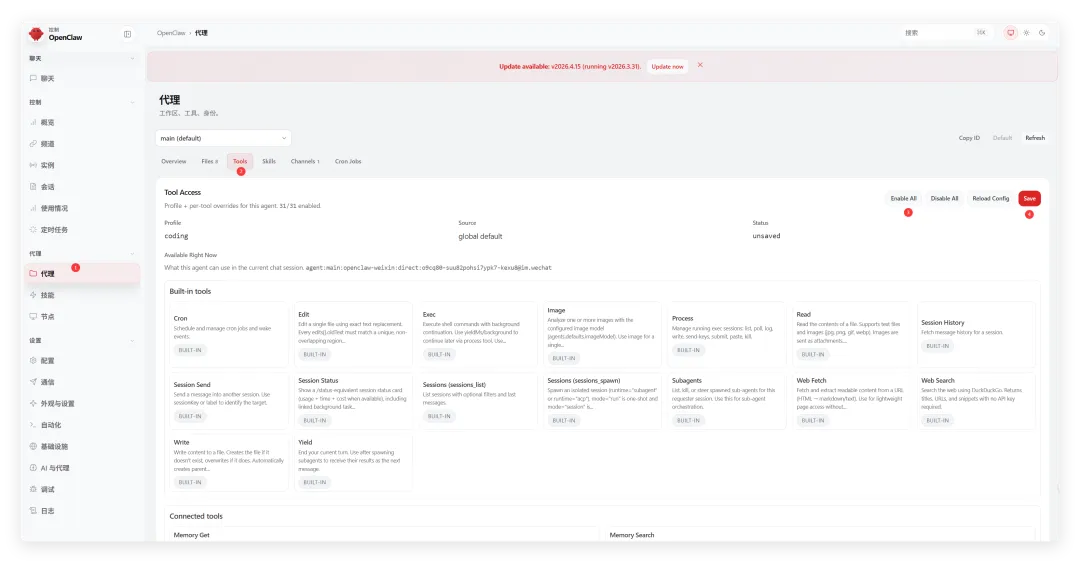This screenshot has width=1080, height=562.
Task: Click the Edit built-in tool card
Action: coord(353,334)
